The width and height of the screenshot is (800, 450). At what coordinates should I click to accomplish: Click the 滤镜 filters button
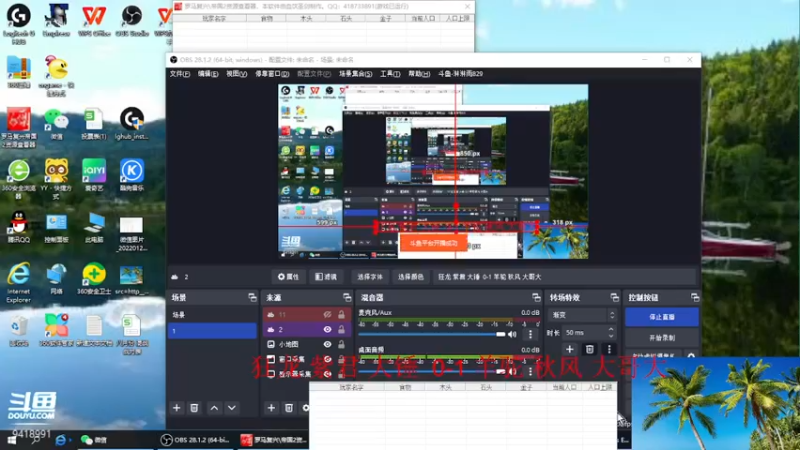[326, 277]
